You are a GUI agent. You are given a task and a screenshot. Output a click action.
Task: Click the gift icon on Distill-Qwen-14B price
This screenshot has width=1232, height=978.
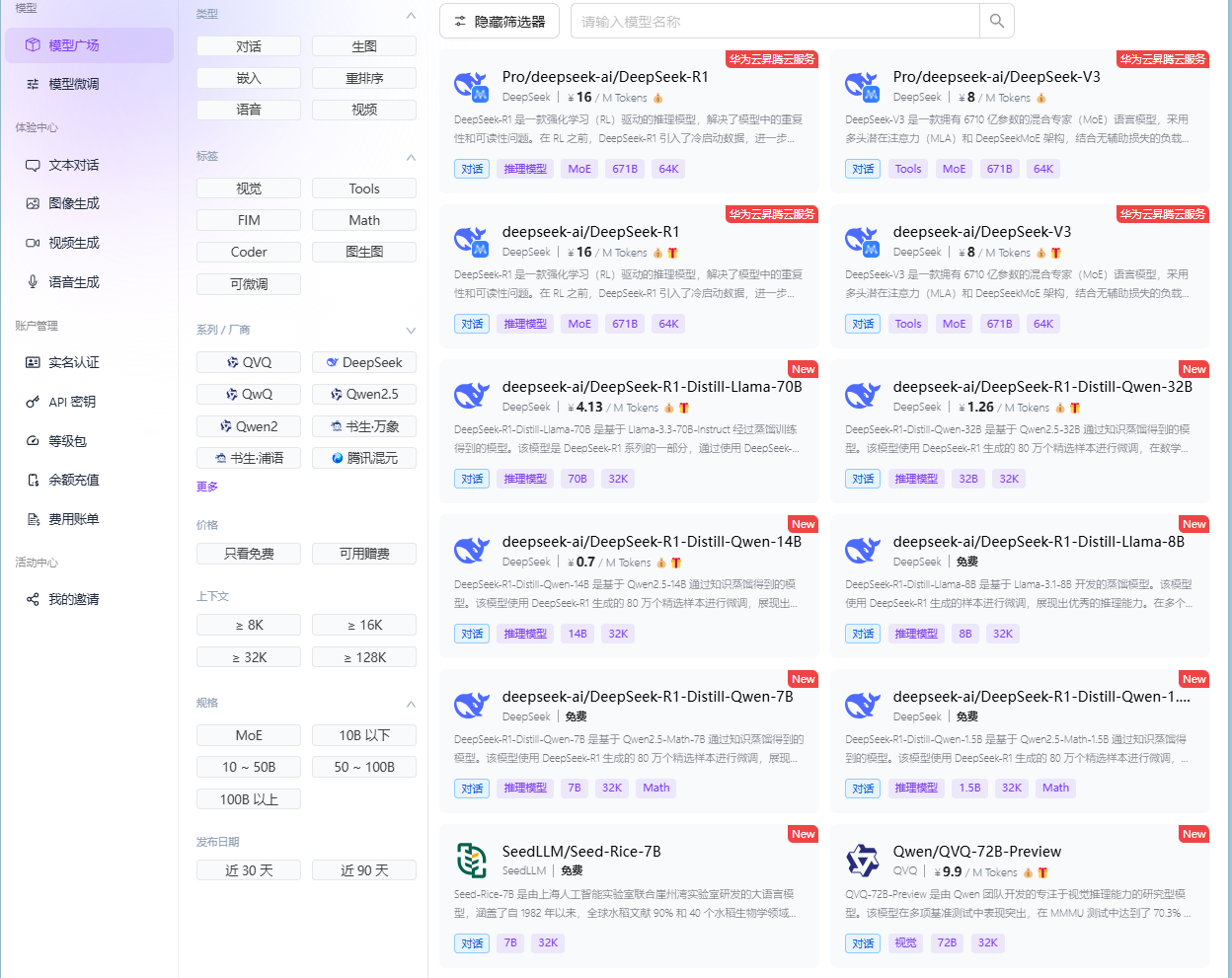click(x=676, y=563)
